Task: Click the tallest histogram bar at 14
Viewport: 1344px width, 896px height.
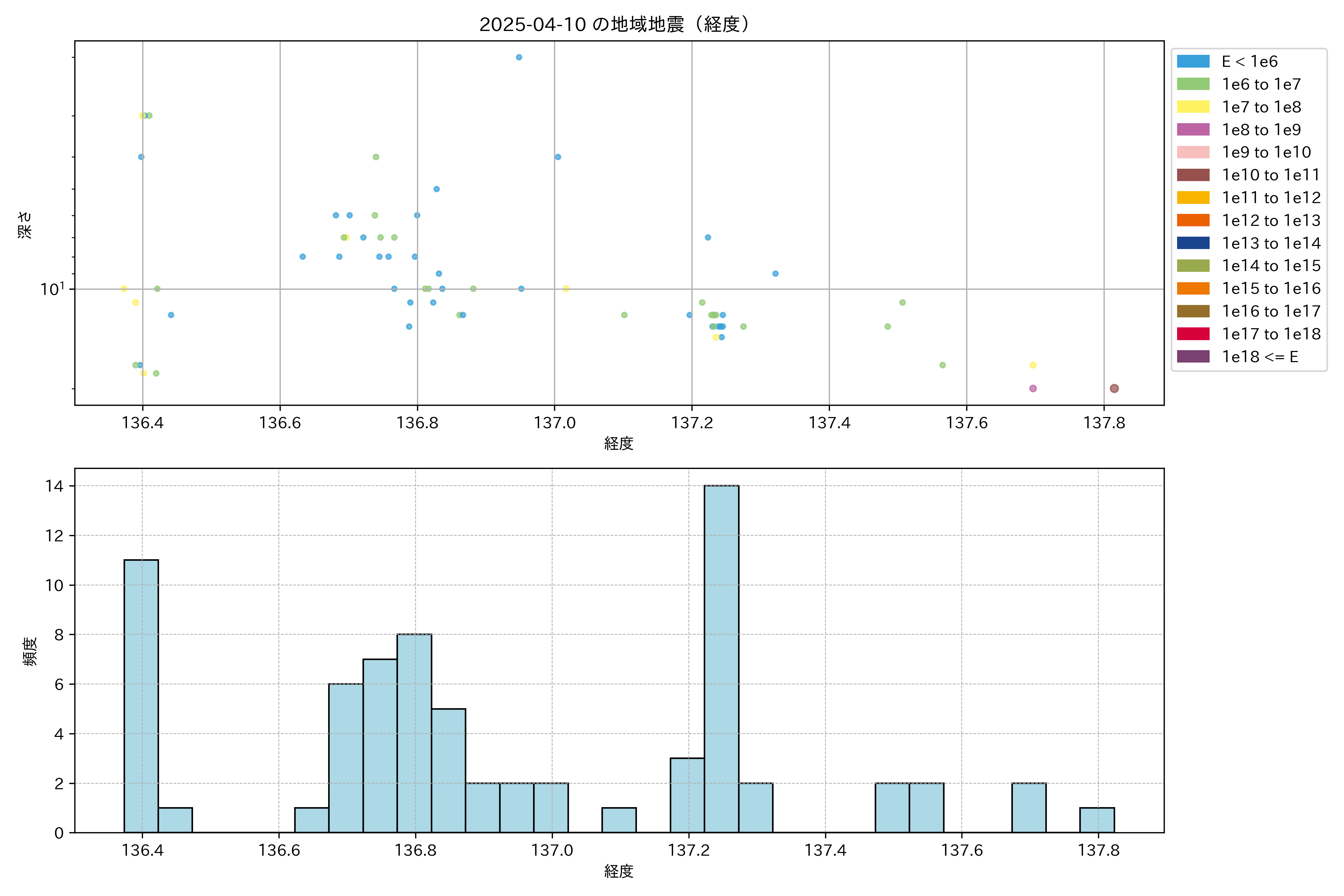Action: click(x=721, y=659)
